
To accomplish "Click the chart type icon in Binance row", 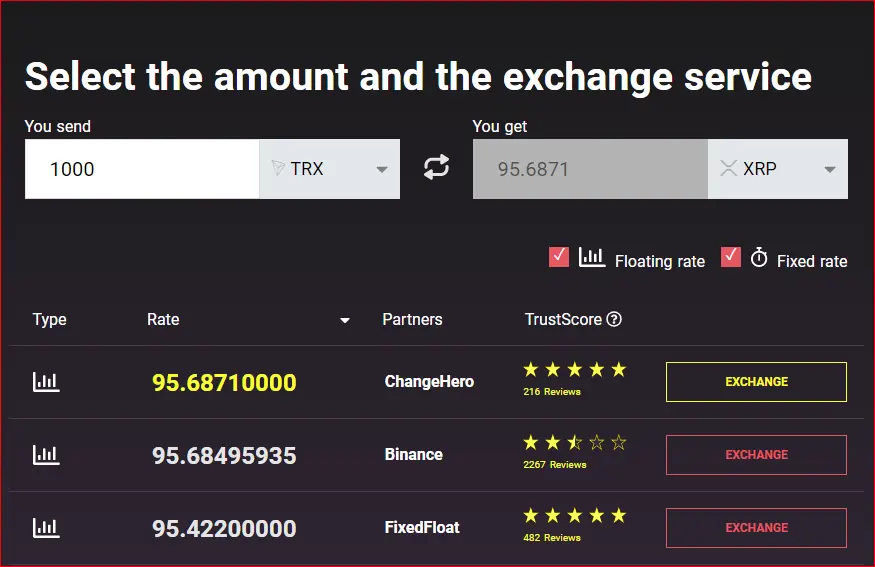I will [46, 455].
